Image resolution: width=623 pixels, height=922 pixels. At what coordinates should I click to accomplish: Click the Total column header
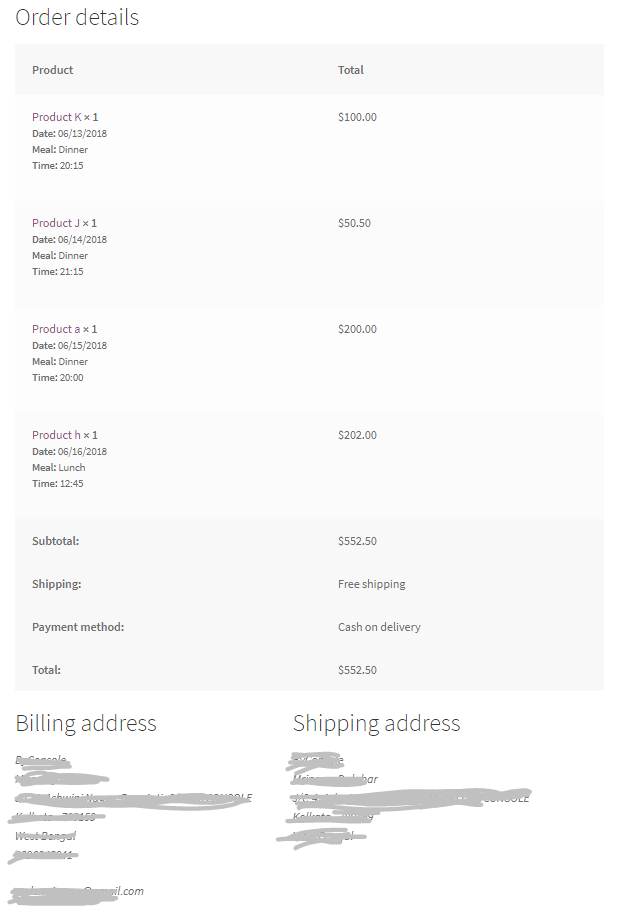(351, 70)
